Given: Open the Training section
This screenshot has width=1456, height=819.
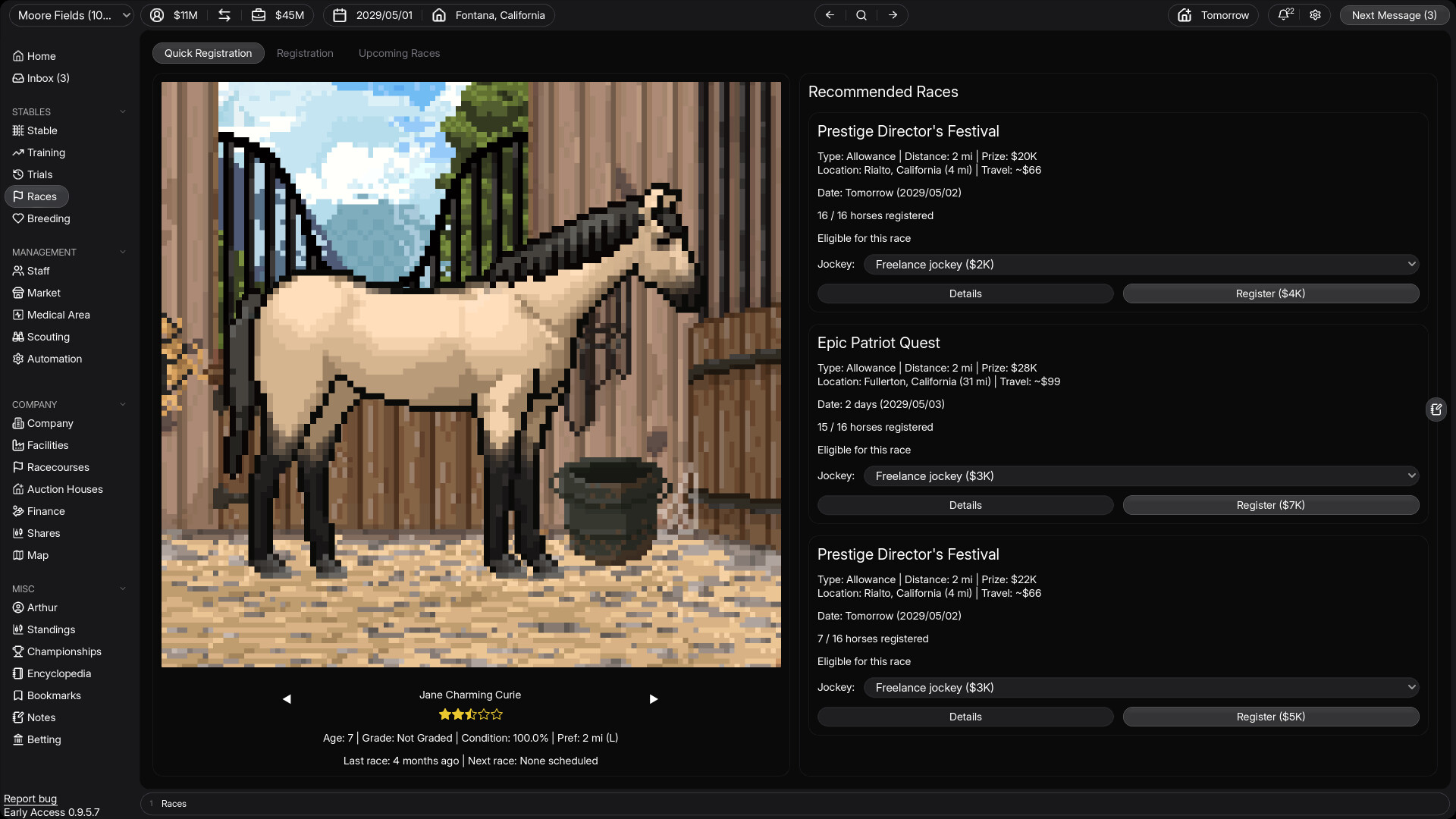Looking at the screenshot, I should (39, 152).
